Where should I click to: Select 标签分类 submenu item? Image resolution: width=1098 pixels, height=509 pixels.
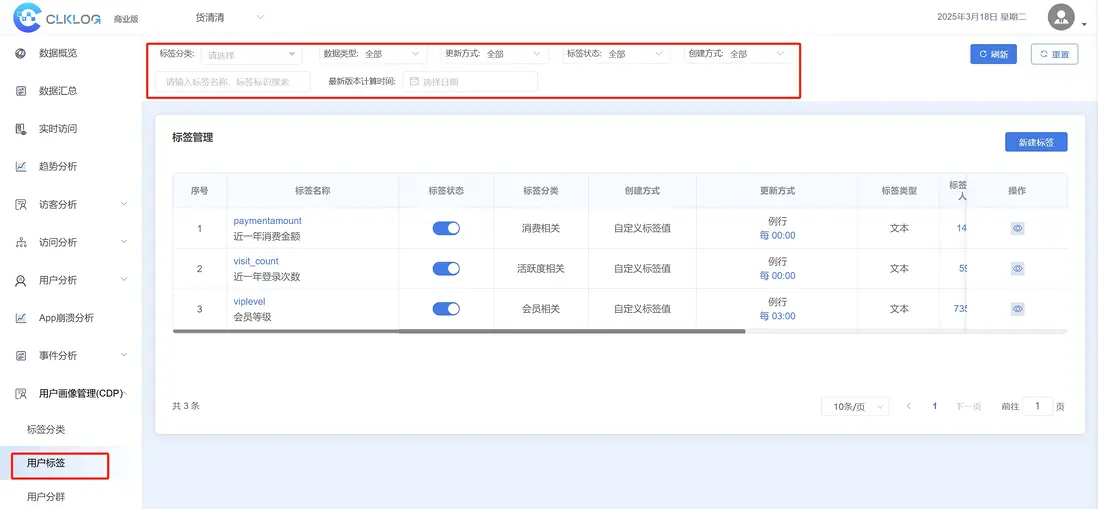(46, 429)
